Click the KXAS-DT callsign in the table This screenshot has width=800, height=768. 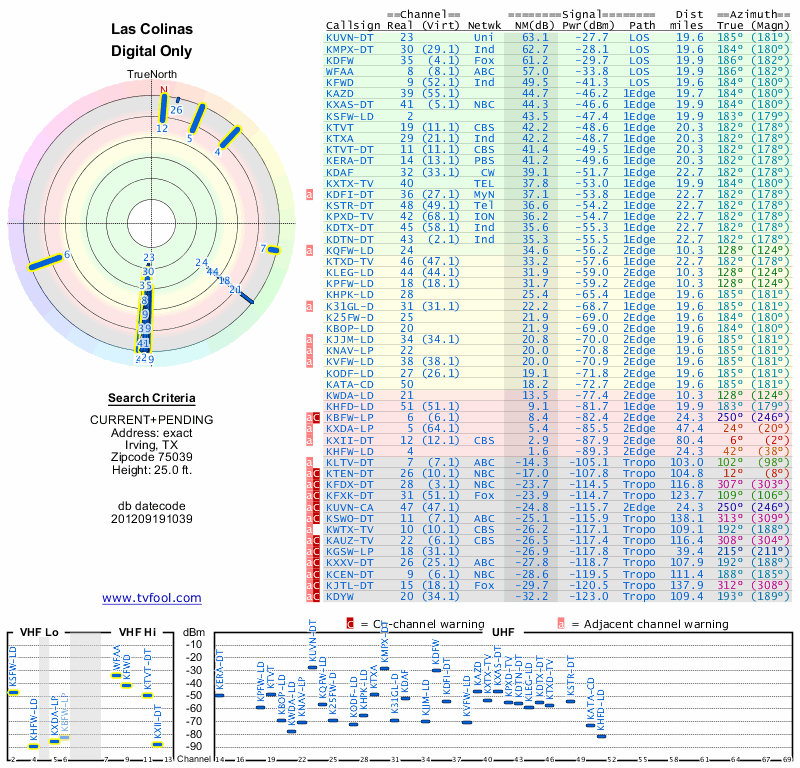tap(349, 105)
